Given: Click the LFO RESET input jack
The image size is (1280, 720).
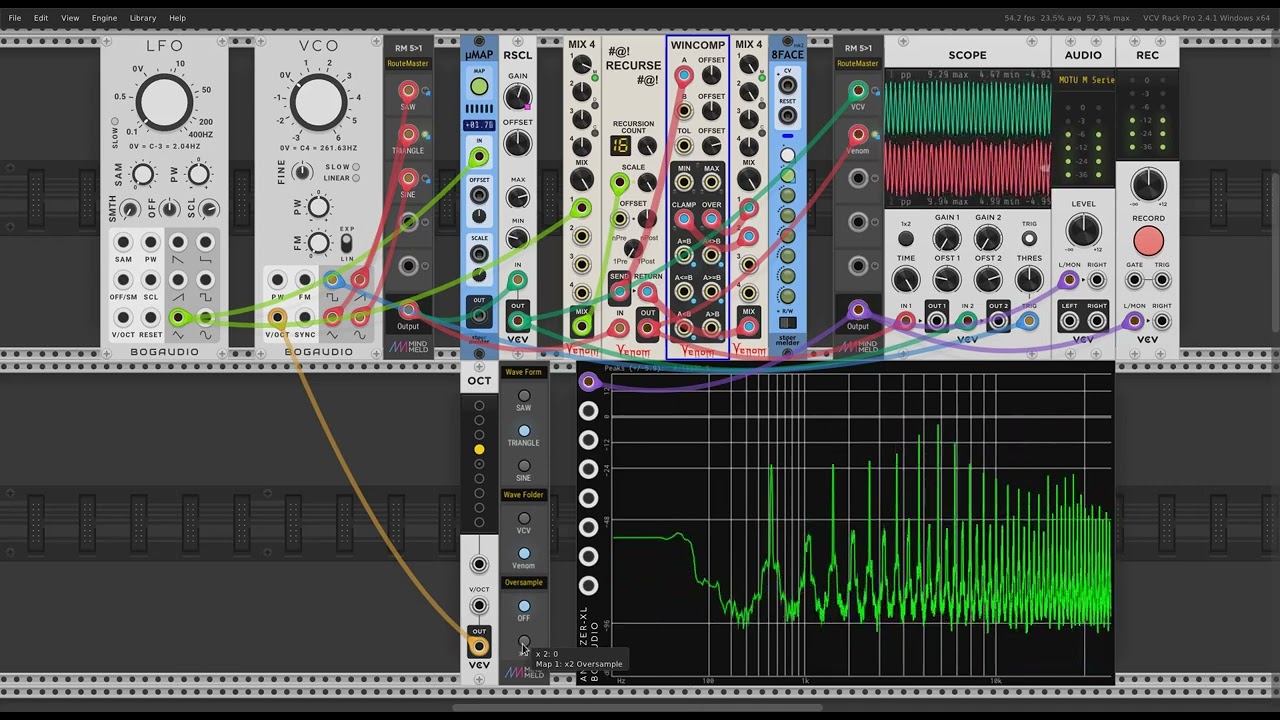Looking at the screenshot, I should click(151, 318).
